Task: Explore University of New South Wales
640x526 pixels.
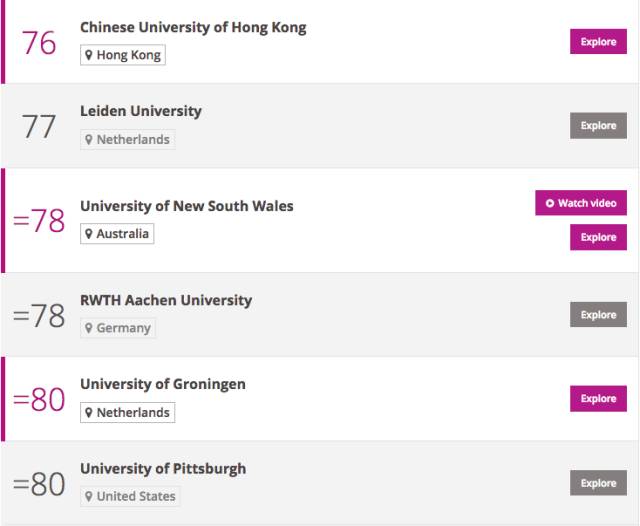Action: pyautogui.click(x=598, y=237)
